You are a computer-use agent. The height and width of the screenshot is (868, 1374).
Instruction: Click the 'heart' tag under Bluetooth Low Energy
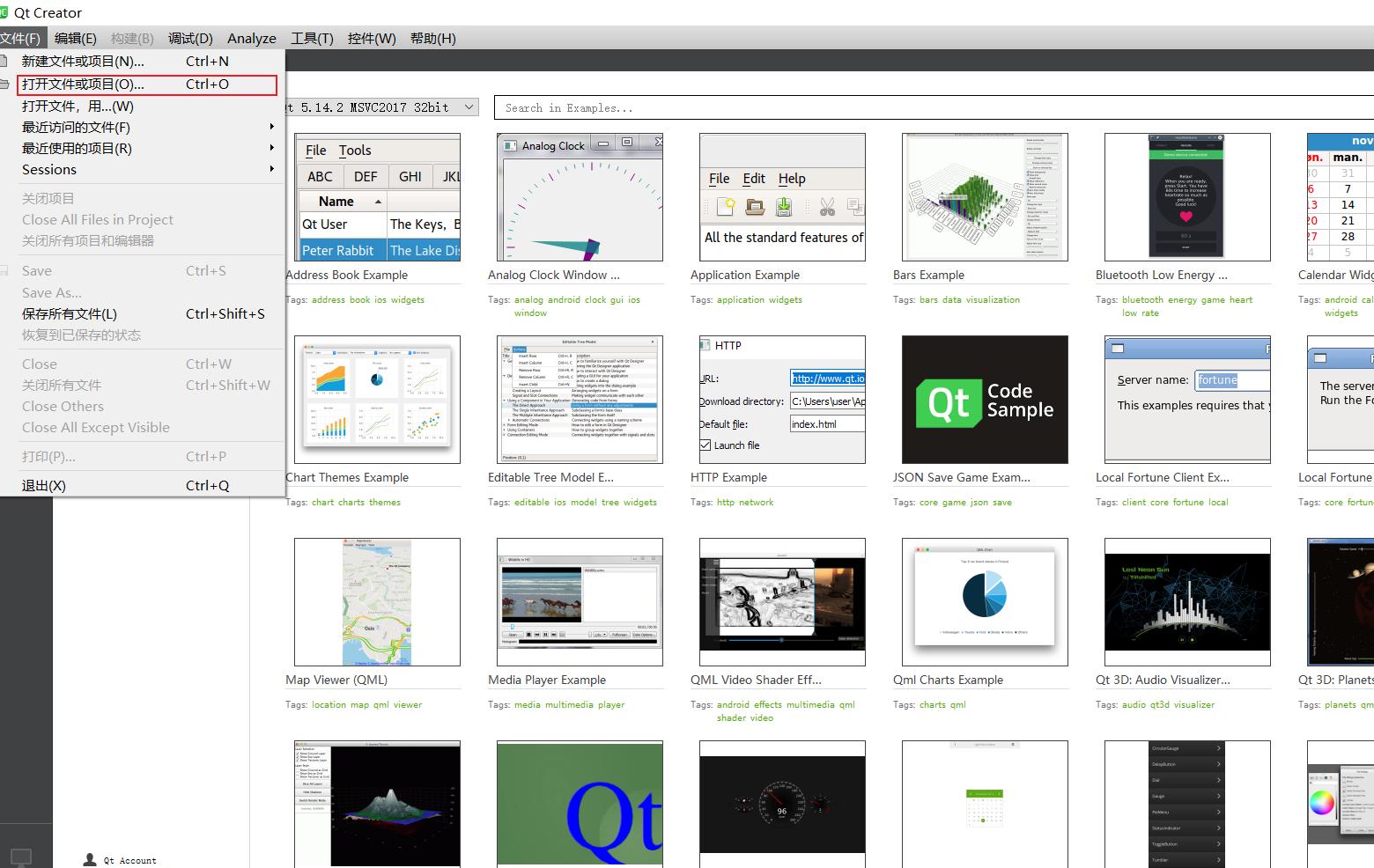(1241, 300)
